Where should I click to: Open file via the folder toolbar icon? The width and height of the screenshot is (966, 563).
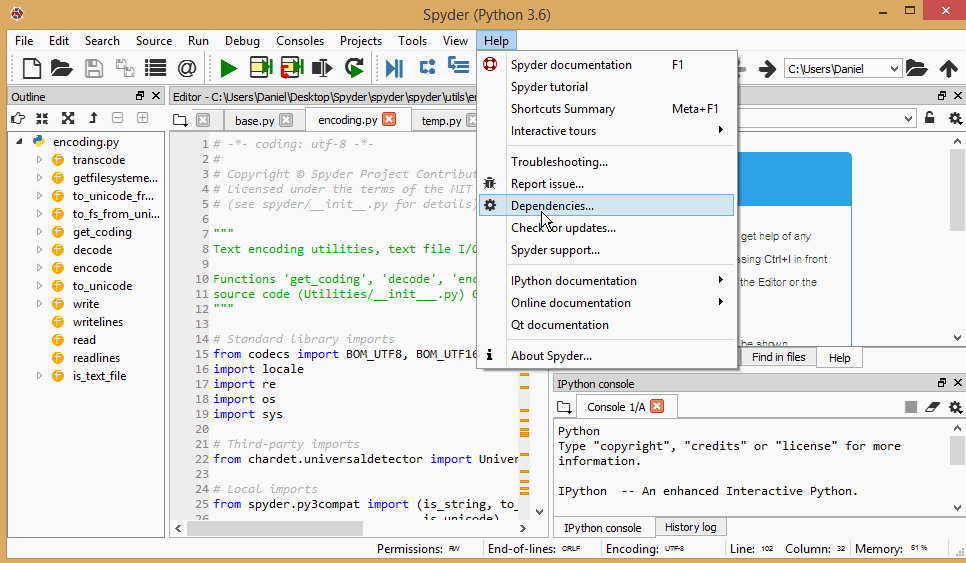(62, 68)
